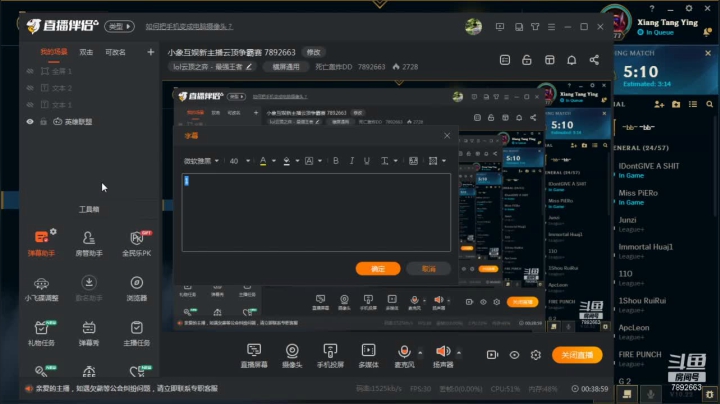Click the 关闭直播 button
Viewport: 720px width, 404px height.
click(577, 355)
